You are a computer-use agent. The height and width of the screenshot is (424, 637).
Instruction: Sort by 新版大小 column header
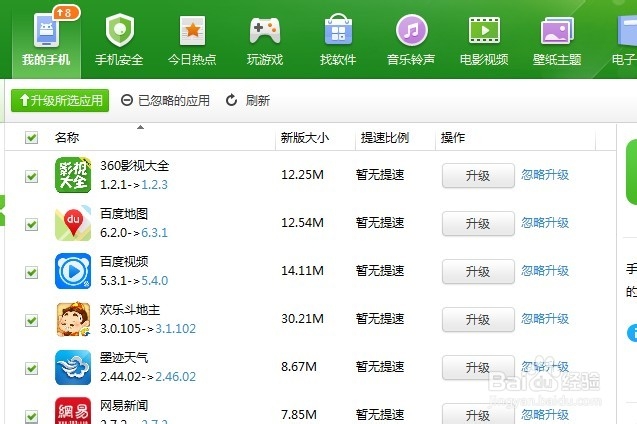pos(305,138)
